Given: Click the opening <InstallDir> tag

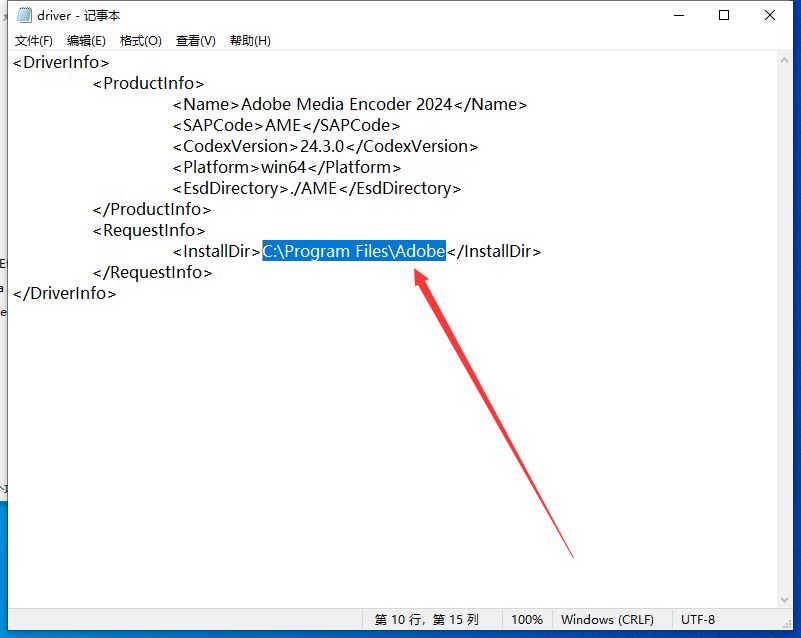Looking at the screenshot, I should click(x=217, y=251).
